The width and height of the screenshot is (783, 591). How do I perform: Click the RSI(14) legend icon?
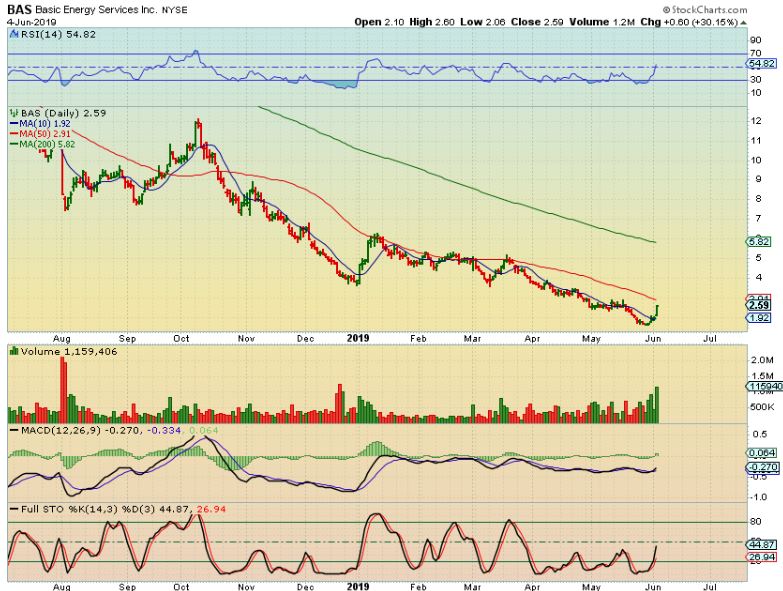coord(13,34)
